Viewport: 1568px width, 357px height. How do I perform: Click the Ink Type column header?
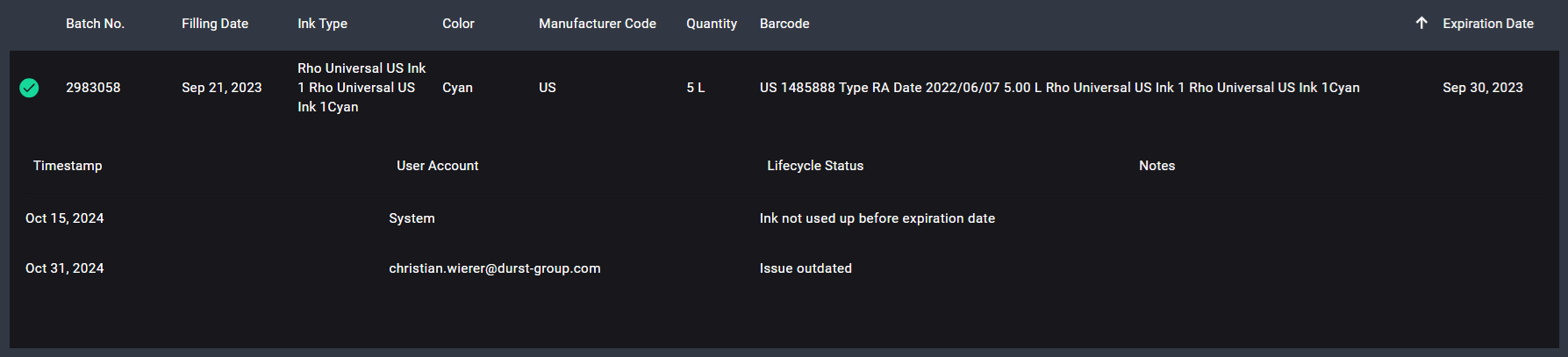(322, 24)
